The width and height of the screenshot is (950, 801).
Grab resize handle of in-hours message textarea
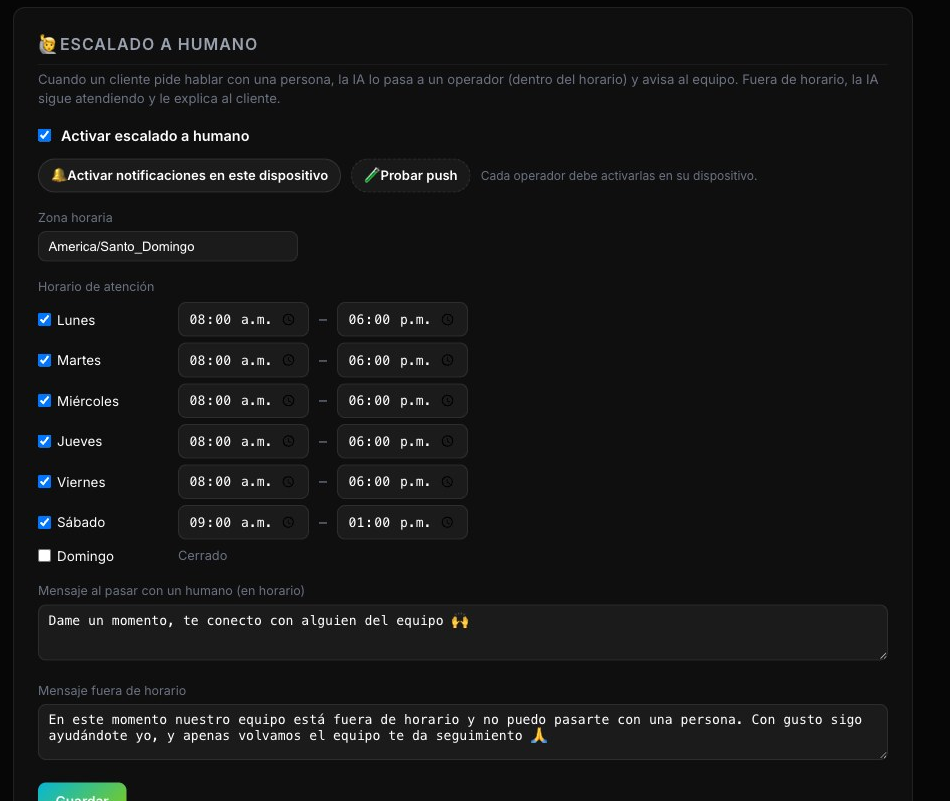point(883,656)
